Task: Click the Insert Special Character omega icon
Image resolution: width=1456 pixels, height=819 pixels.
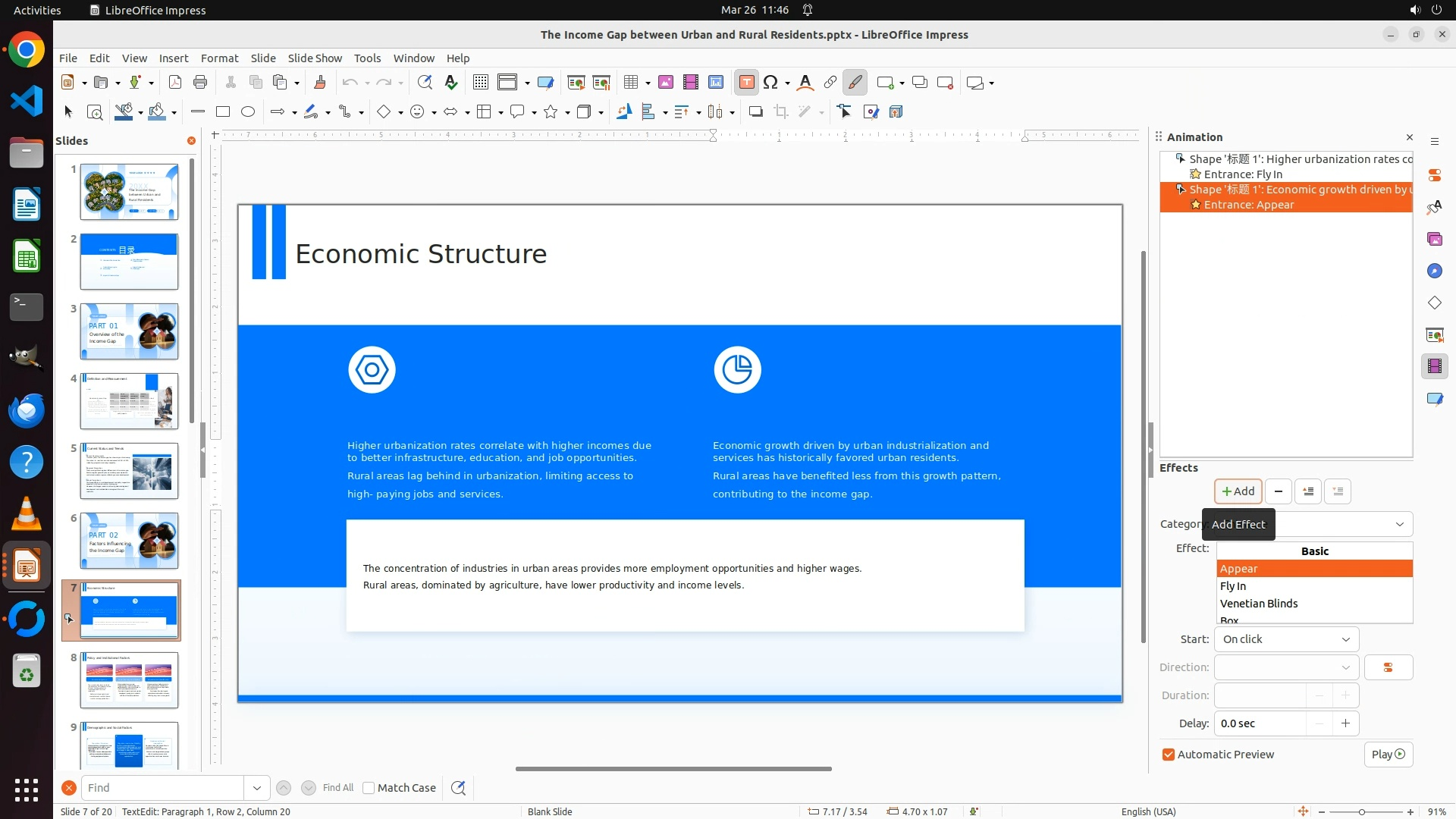Action: point(771,83)
